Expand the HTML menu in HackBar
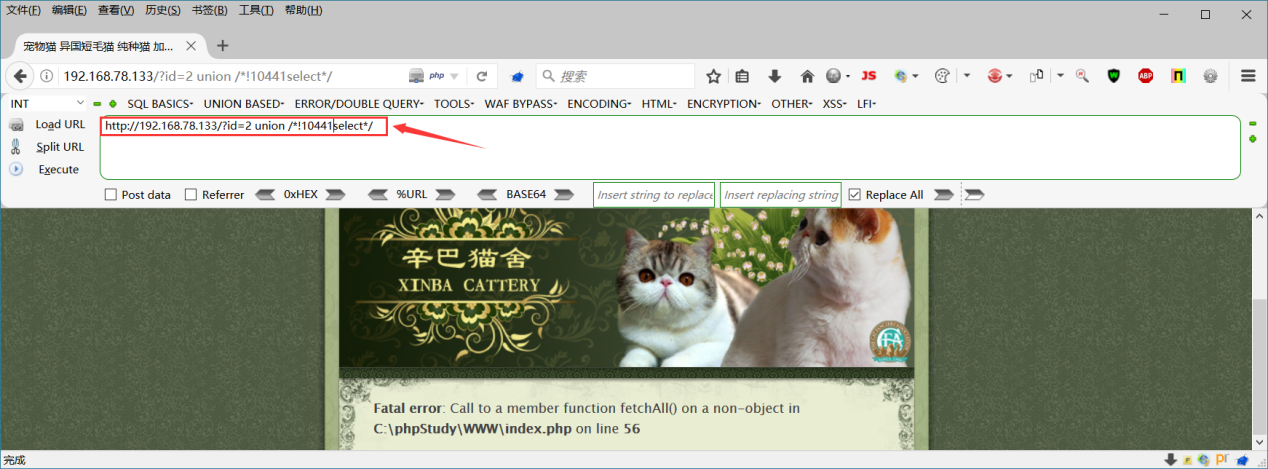1268x469 pixels. [x=659, y=104]
